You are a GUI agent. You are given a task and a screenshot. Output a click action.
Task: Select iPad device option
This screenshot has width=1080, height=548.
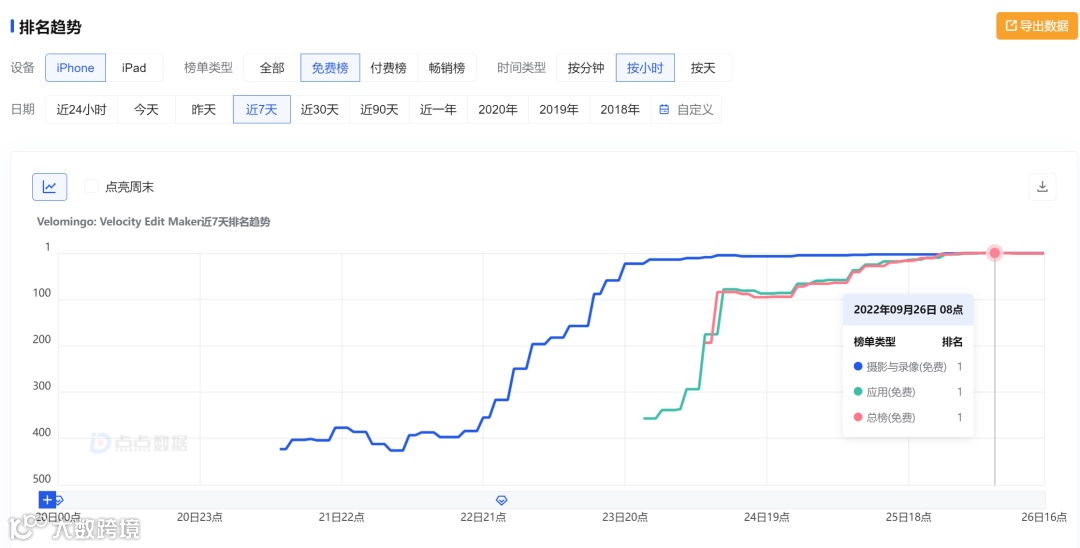(x=134, y=68)
